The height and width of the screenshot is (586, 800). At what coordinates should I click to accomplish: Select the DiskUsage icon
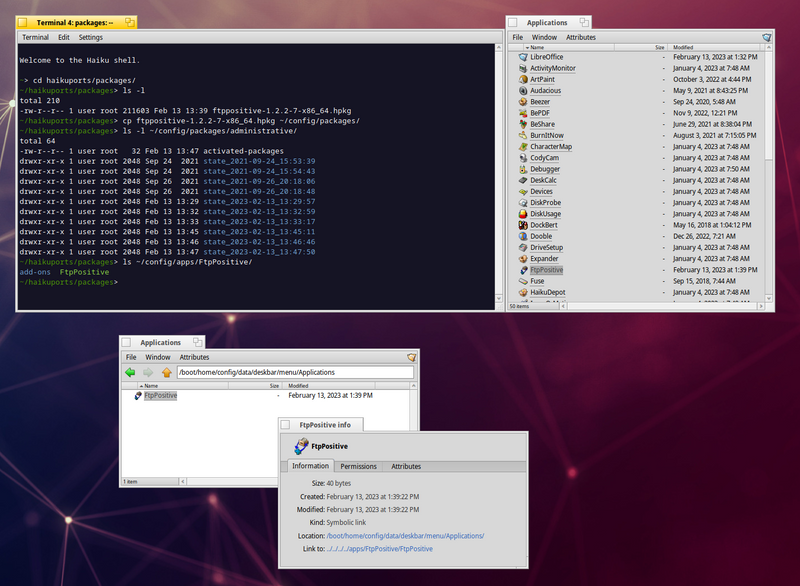tap(523, 213)
